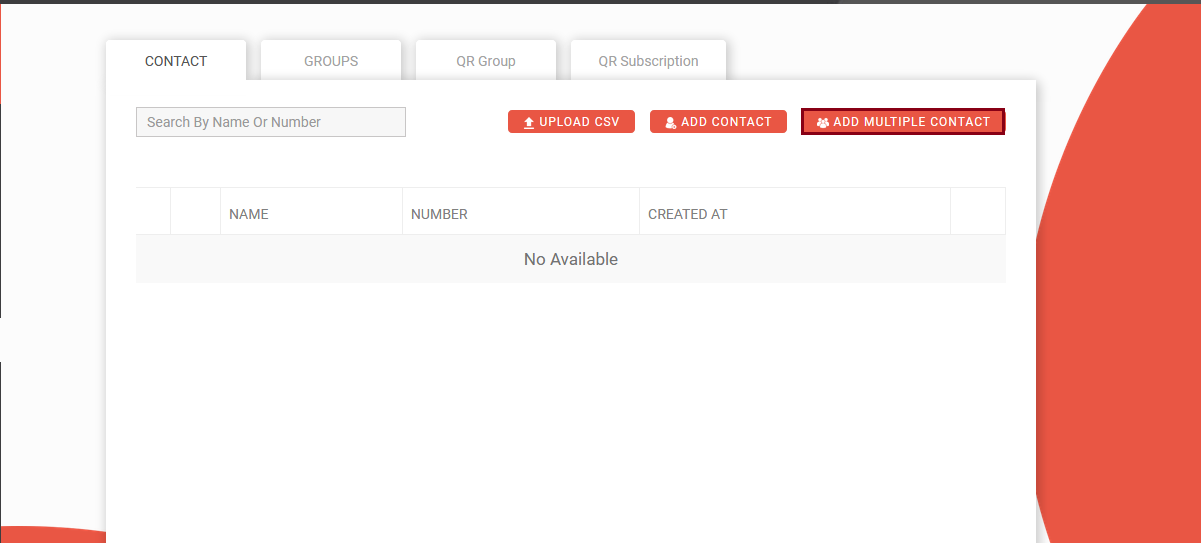
Task: Click the ADD CONTACT button
Action: [x=718, y=122]
